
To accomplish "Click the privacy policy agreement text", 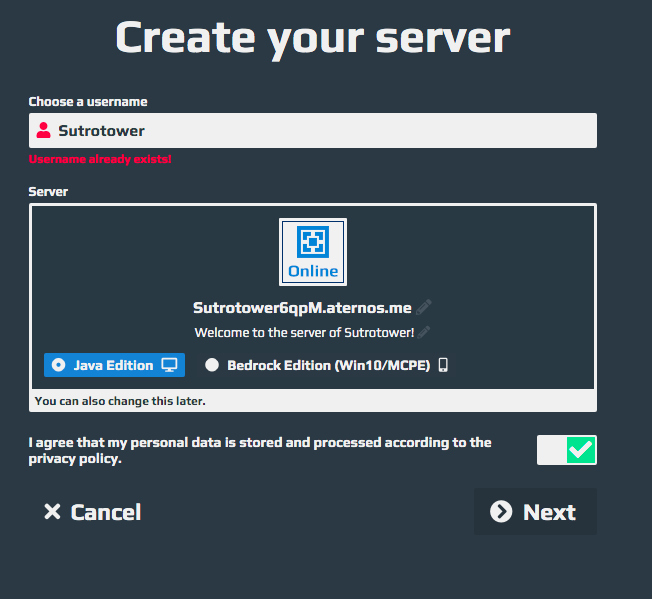I will pos(260,451).
